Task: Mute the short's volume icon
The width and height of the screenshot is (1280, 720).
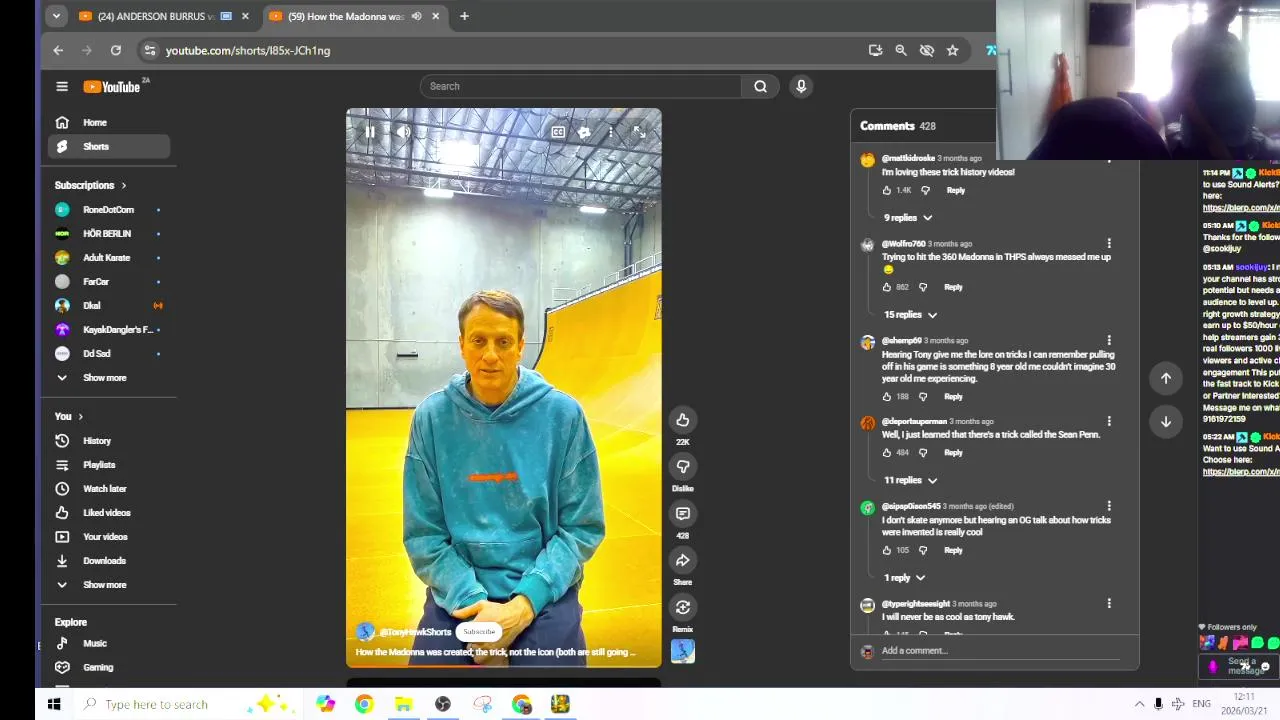Action: (403, 132)
